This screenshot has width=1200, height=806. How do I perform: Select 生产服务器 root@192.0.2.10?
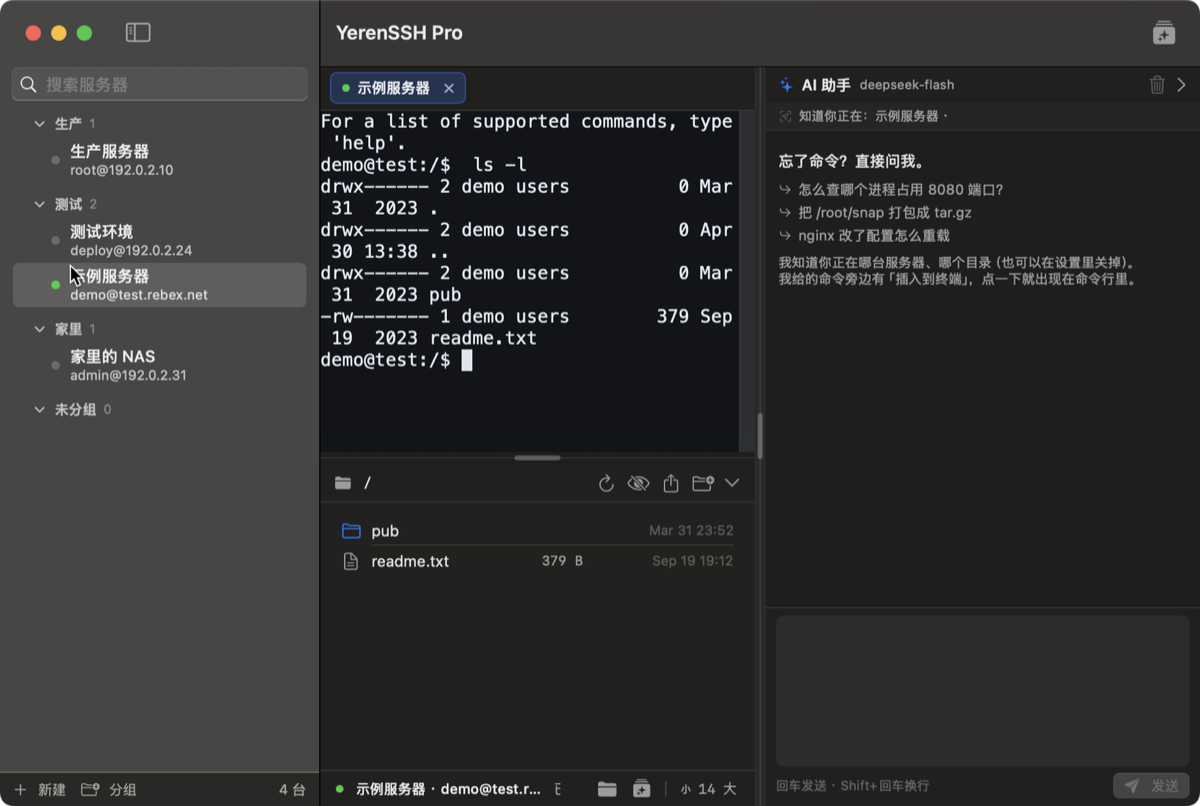(160, 160)
